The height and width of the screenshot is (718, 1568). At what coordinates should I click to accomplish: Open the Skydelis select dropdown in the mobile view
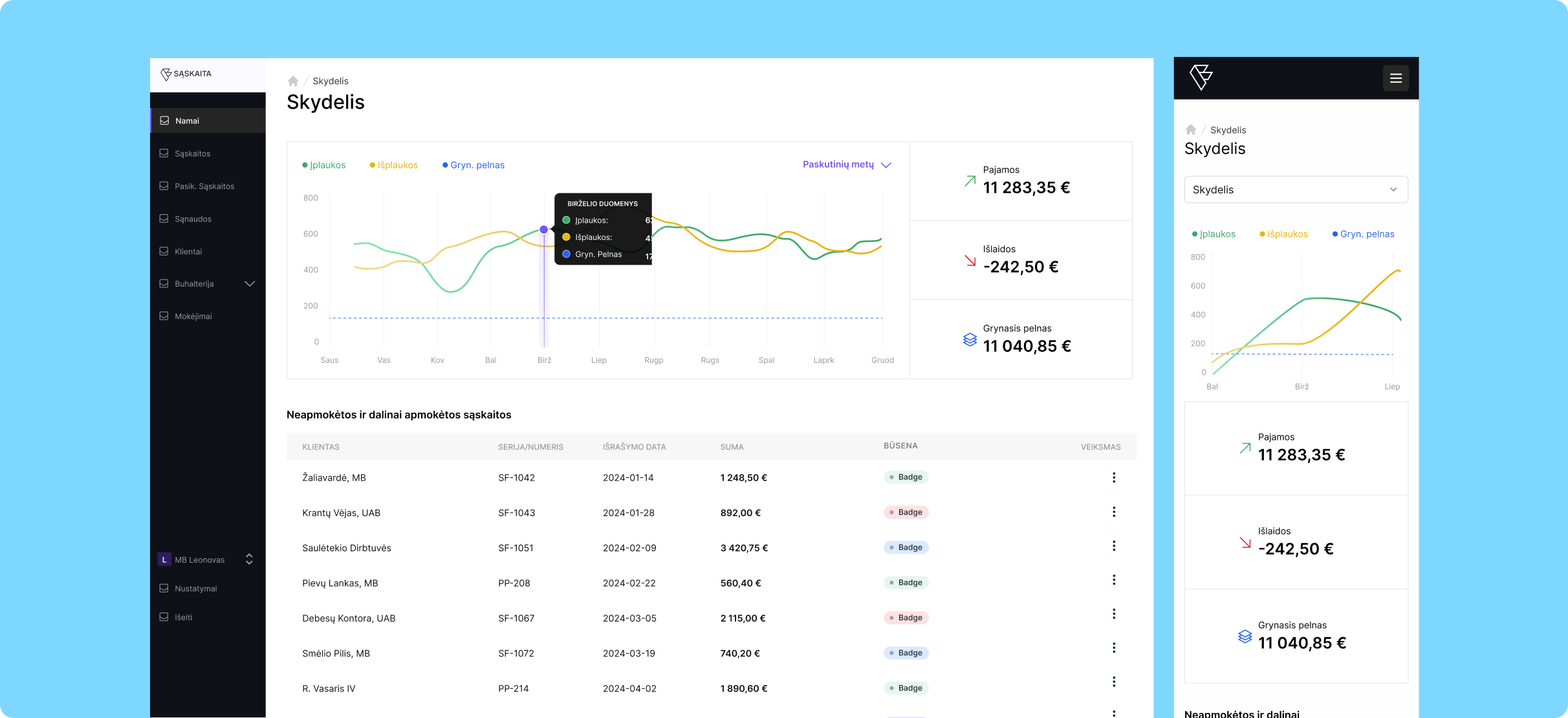coord(1296,190)
